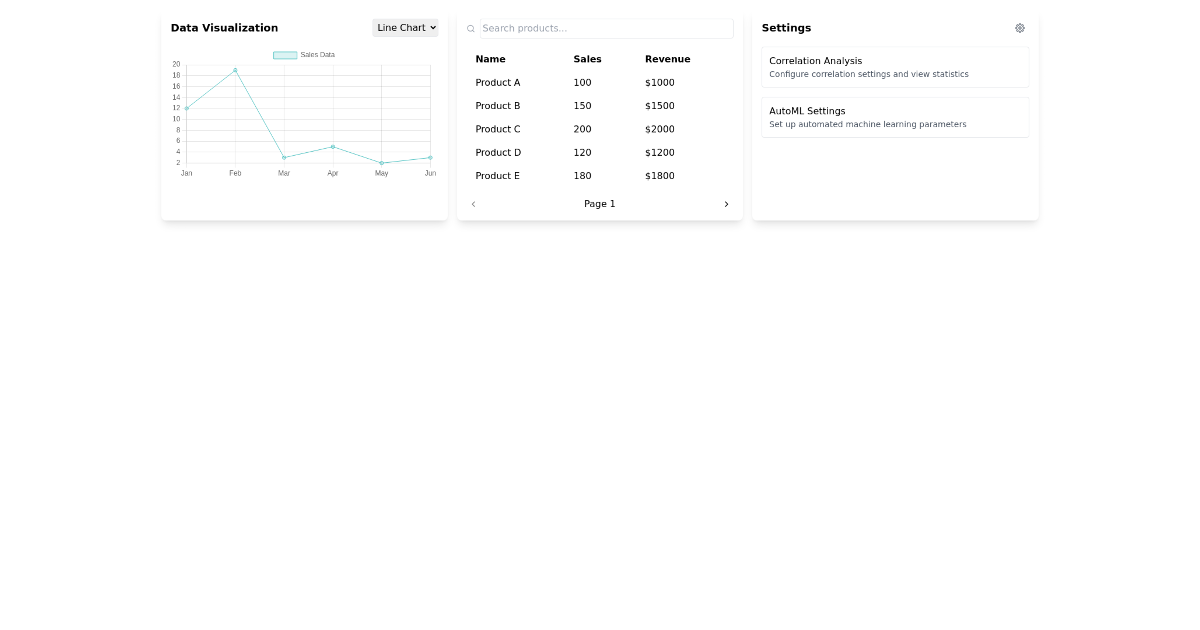The width and height of the screenshot is (1200, 630).
Task: Click the previous page chevron arrow
Action: click(x=473, y=203)
